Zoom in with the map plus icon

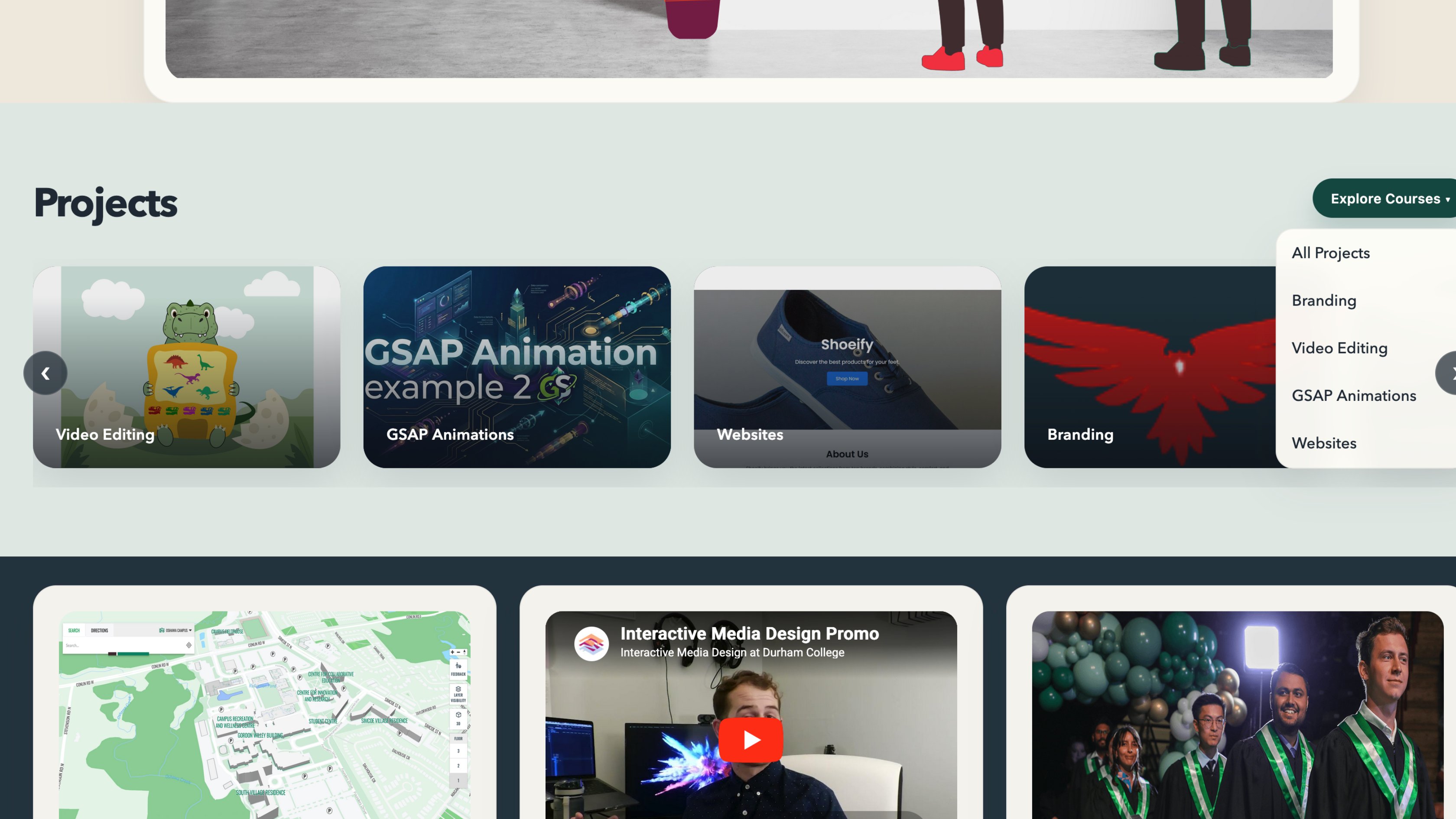pyautogui.click(x=452, y=652)
